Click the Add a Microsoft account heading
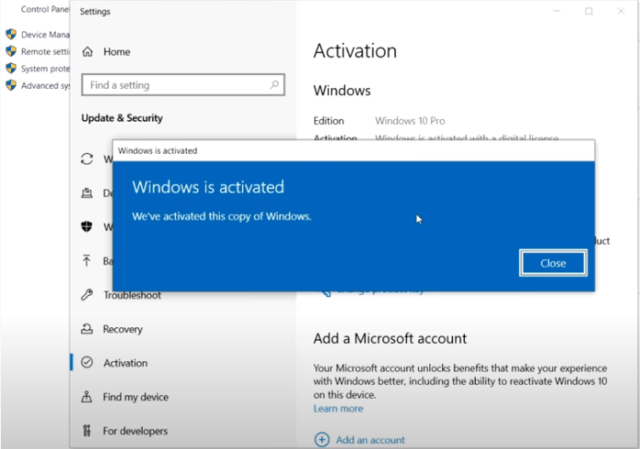 390,338
